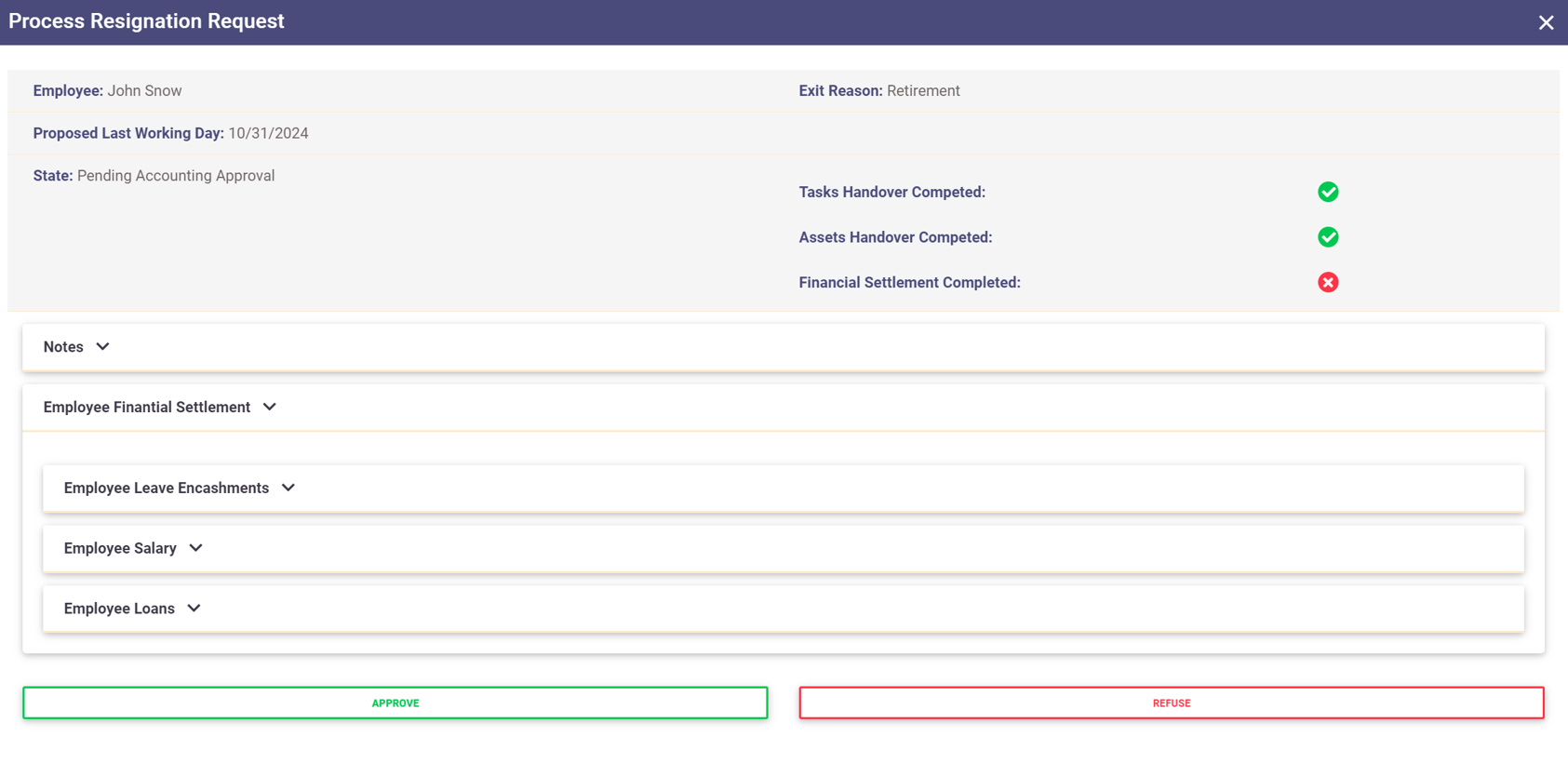Viewport: 1568px width, 763px height.
Task: Click the proposed last working day date 10/31/2024
Action: (268, 134)
